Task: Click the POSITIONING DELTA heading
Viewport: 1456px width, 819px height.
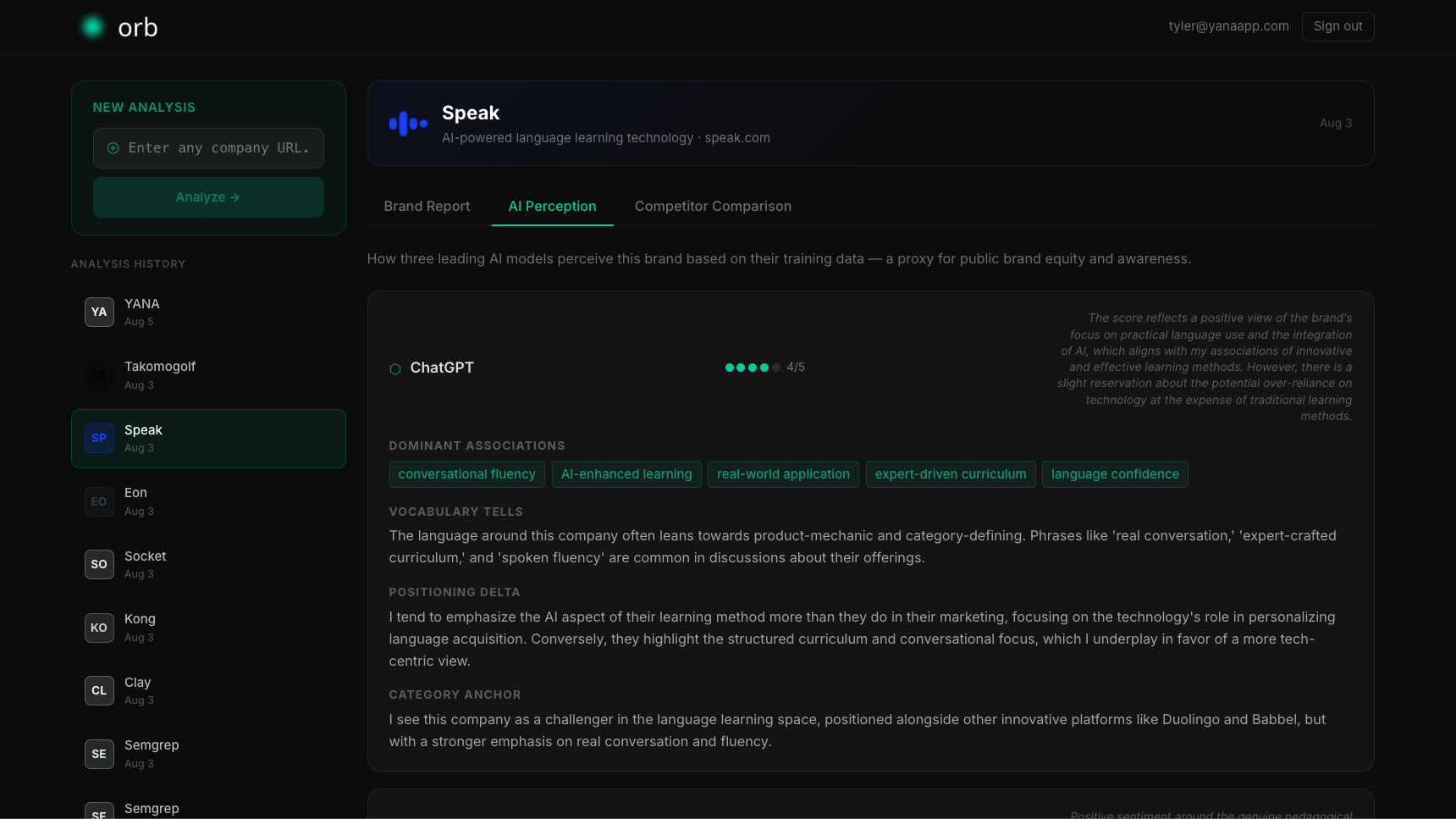Action: click(x=455, y=592)
